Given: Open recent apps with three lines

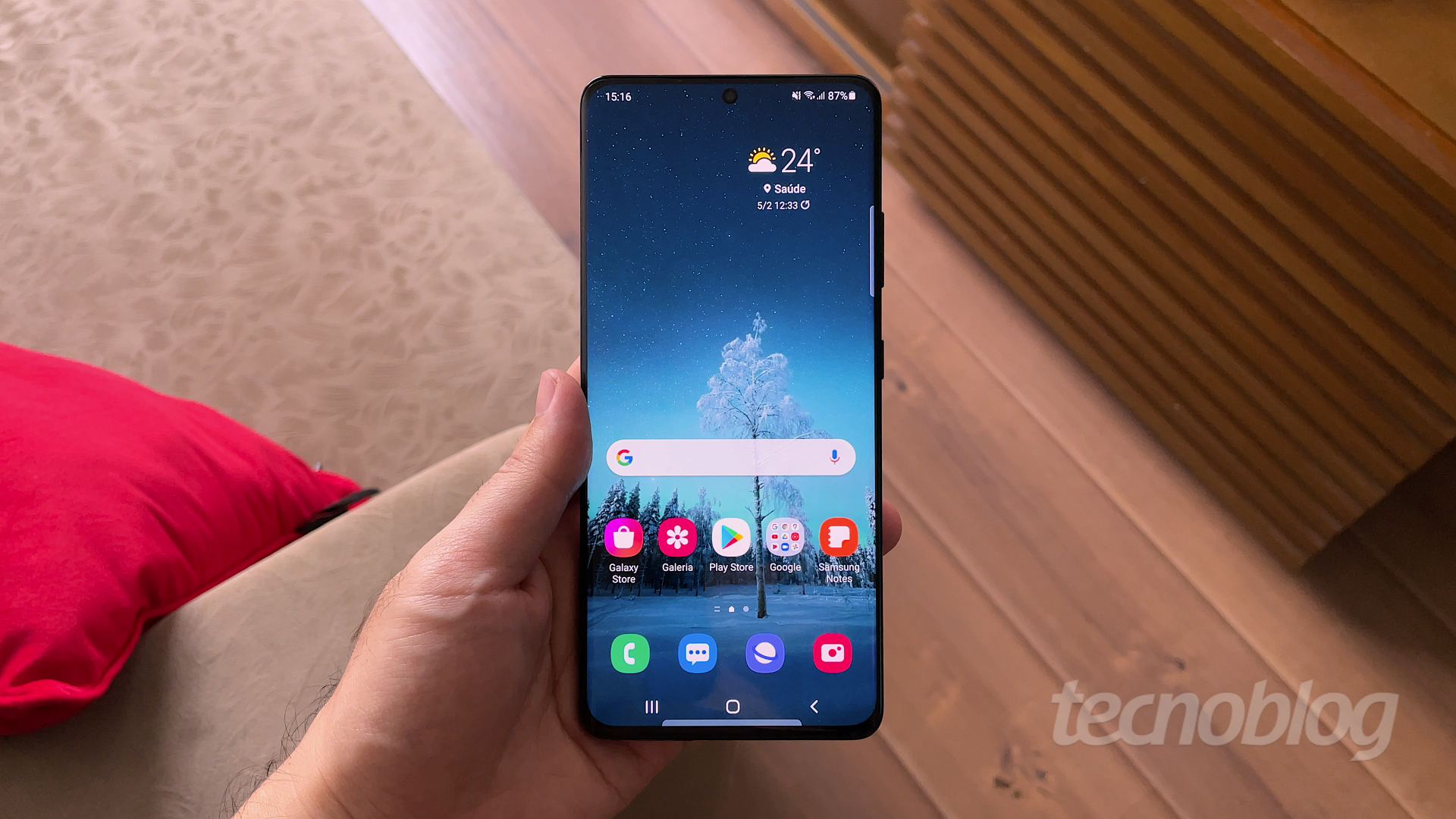Looking at the screenshot, I should pos(649,705).
